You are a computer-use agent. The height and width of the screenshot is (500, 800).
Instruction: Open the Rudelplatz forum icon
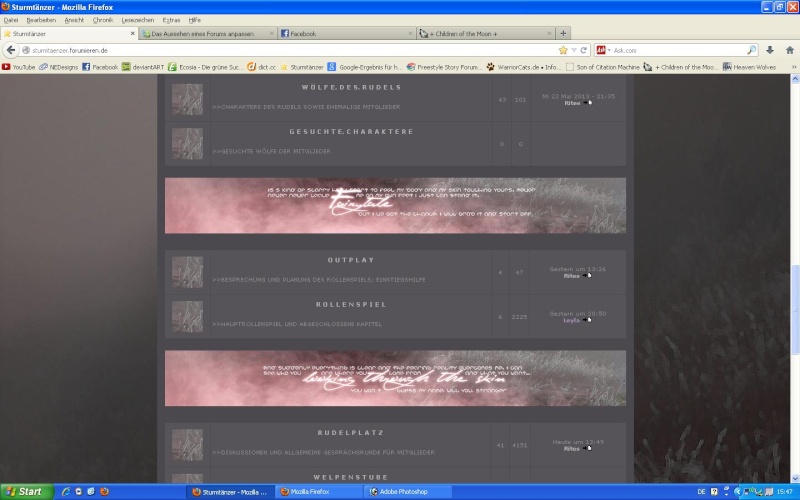pyautogui.click(x=187, y=444)
